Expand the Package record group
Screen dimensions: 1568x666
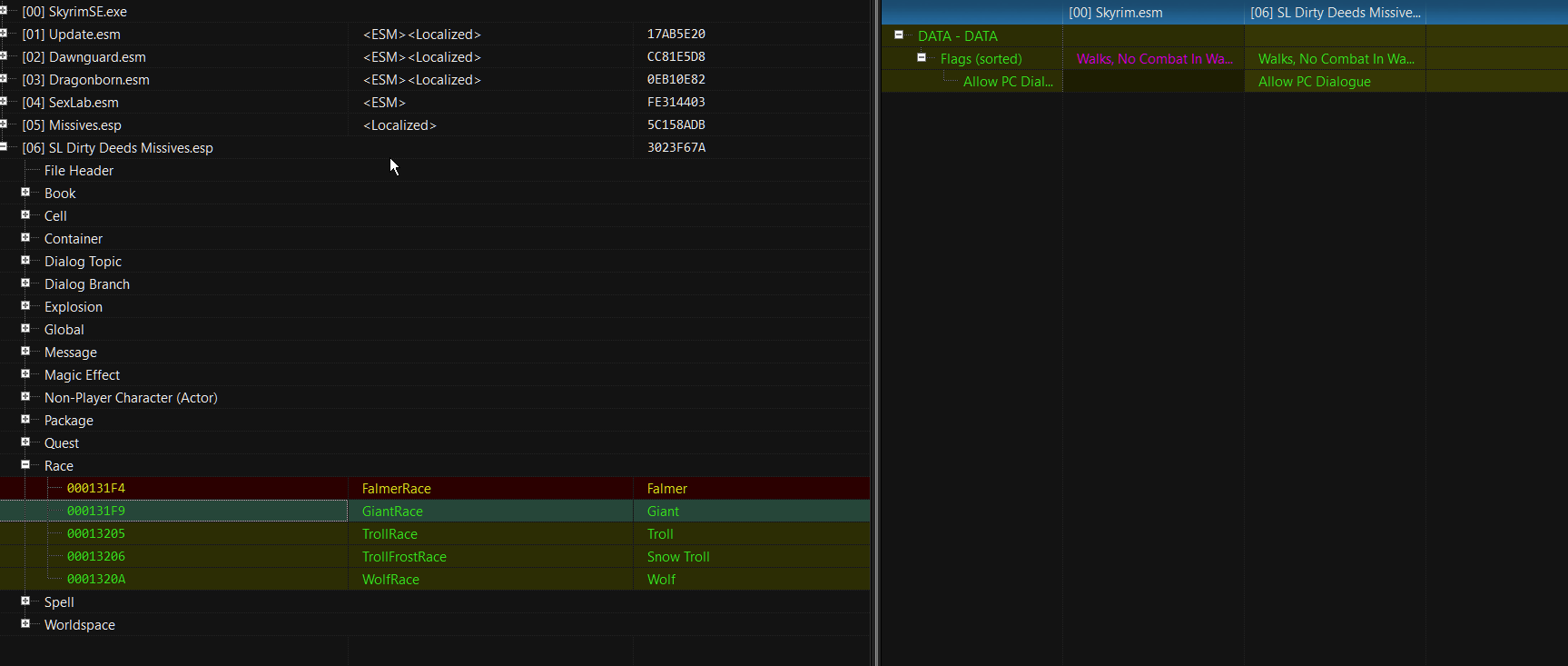(25, 420)
